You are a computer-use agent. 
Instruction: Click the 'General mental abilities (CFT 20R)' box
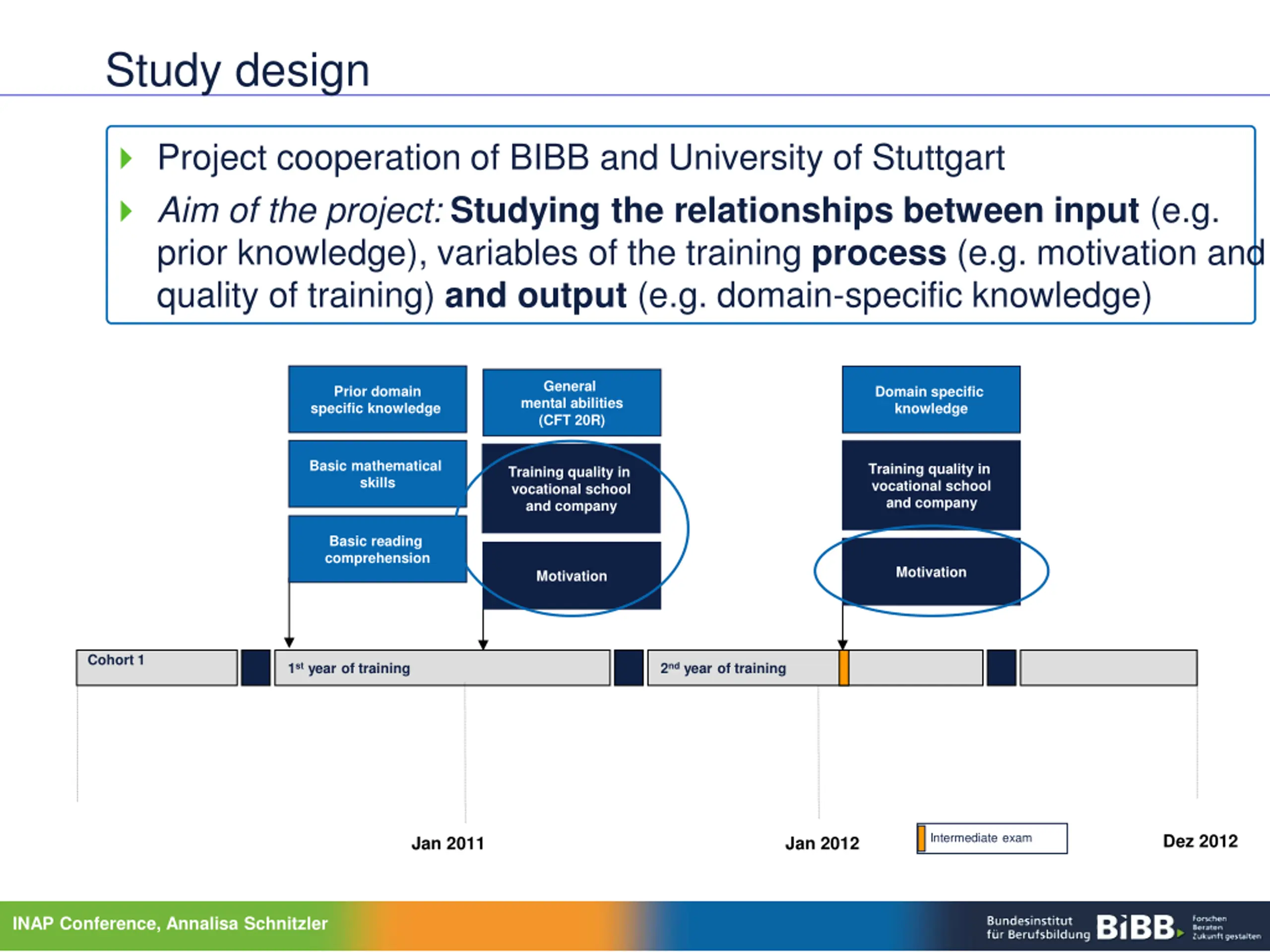click(x=572, y=403)
